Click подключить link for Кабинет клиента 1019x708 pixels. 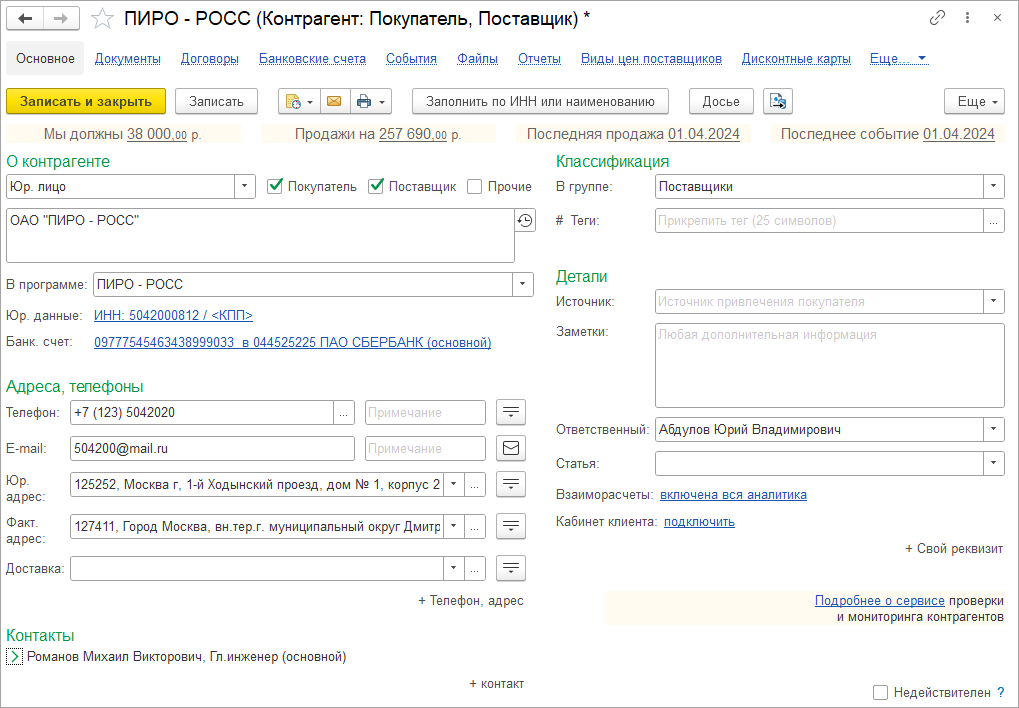coord(699,521)
